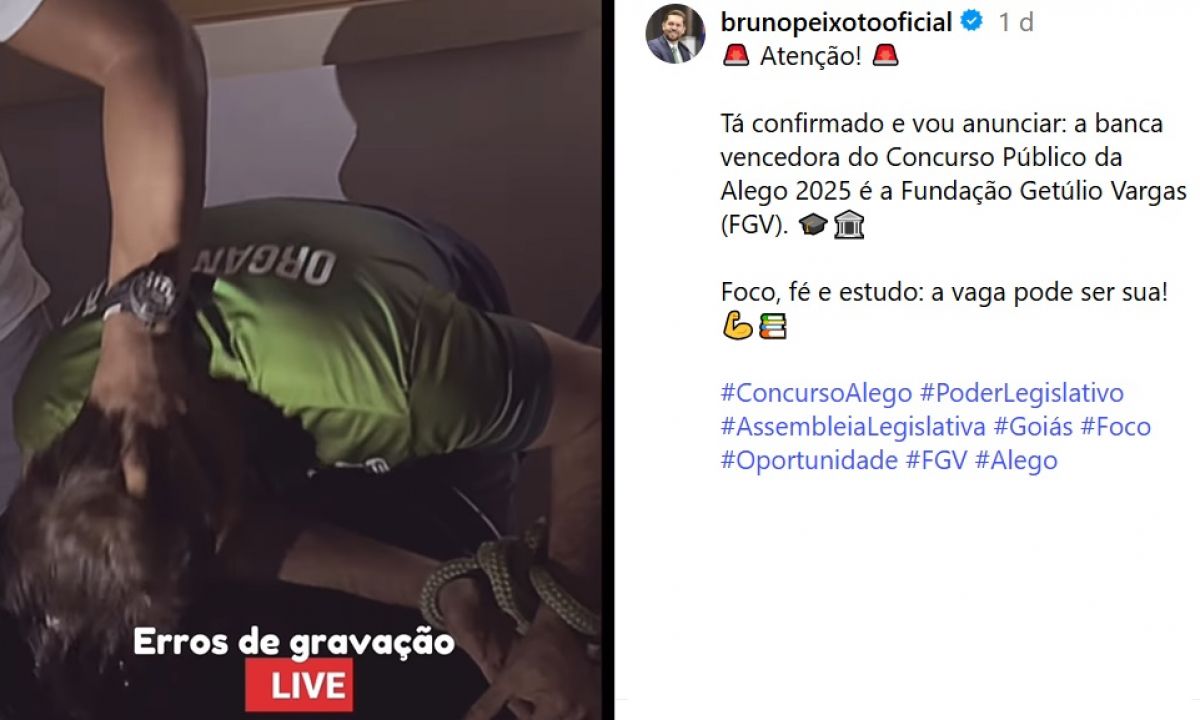Image resolution: width=1200 pixels, height=720 pixels.
Task: Click the bank building emoji
Action: [848, 226]
